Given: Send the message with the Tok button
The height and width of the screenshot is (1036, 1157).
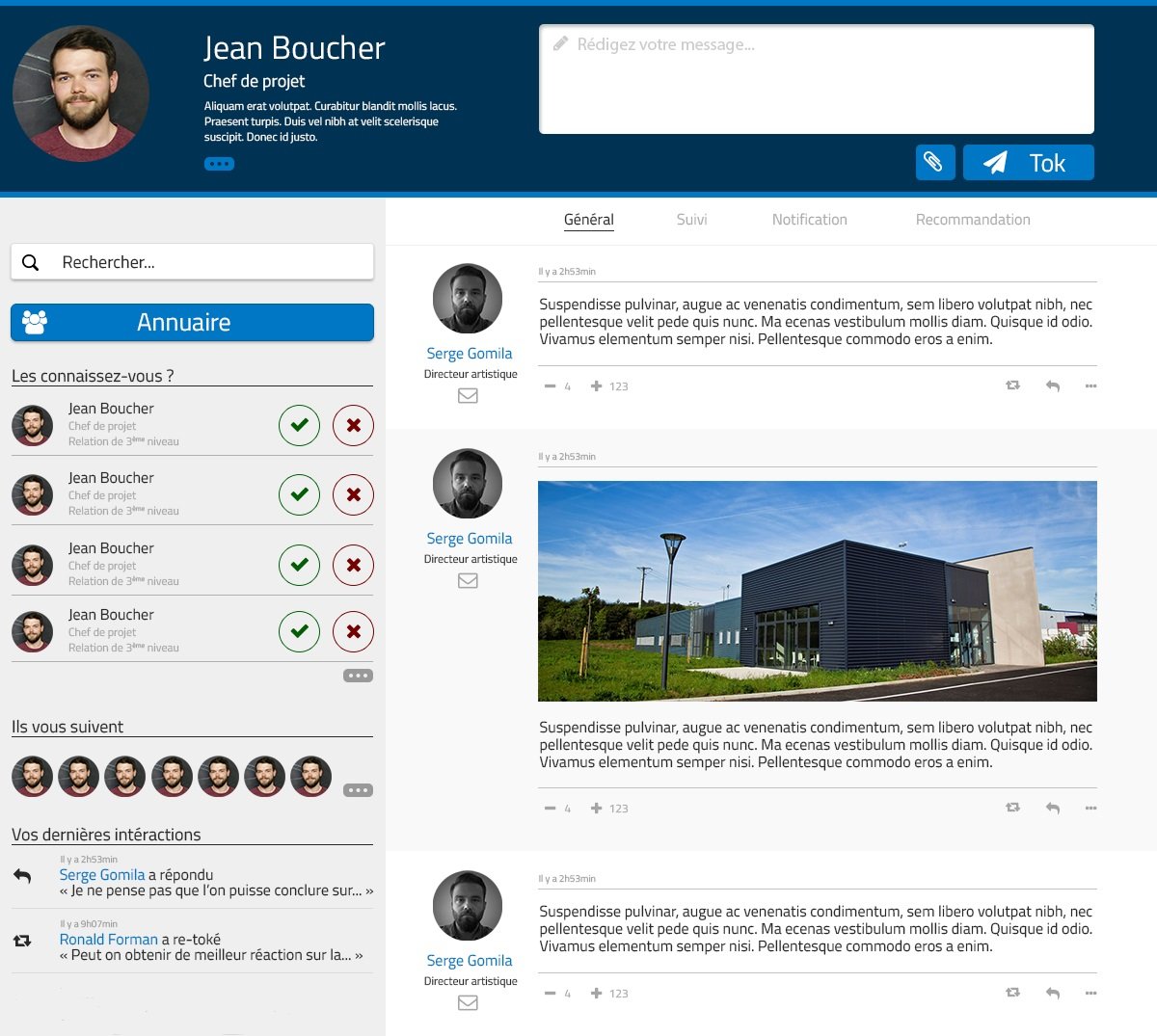Looking at the screenshot, I should pyautogui.click(x=1028, y=162).
